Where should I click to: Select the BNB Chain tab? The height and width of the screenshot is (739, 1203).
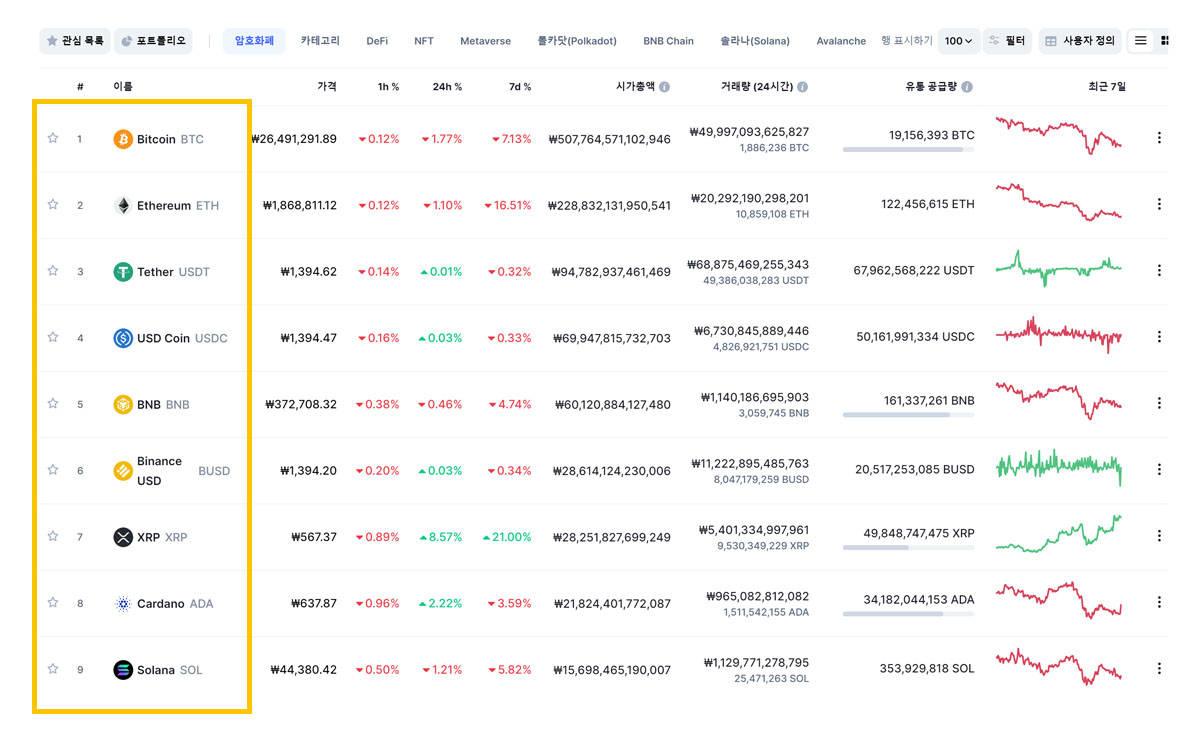(668, 41)
